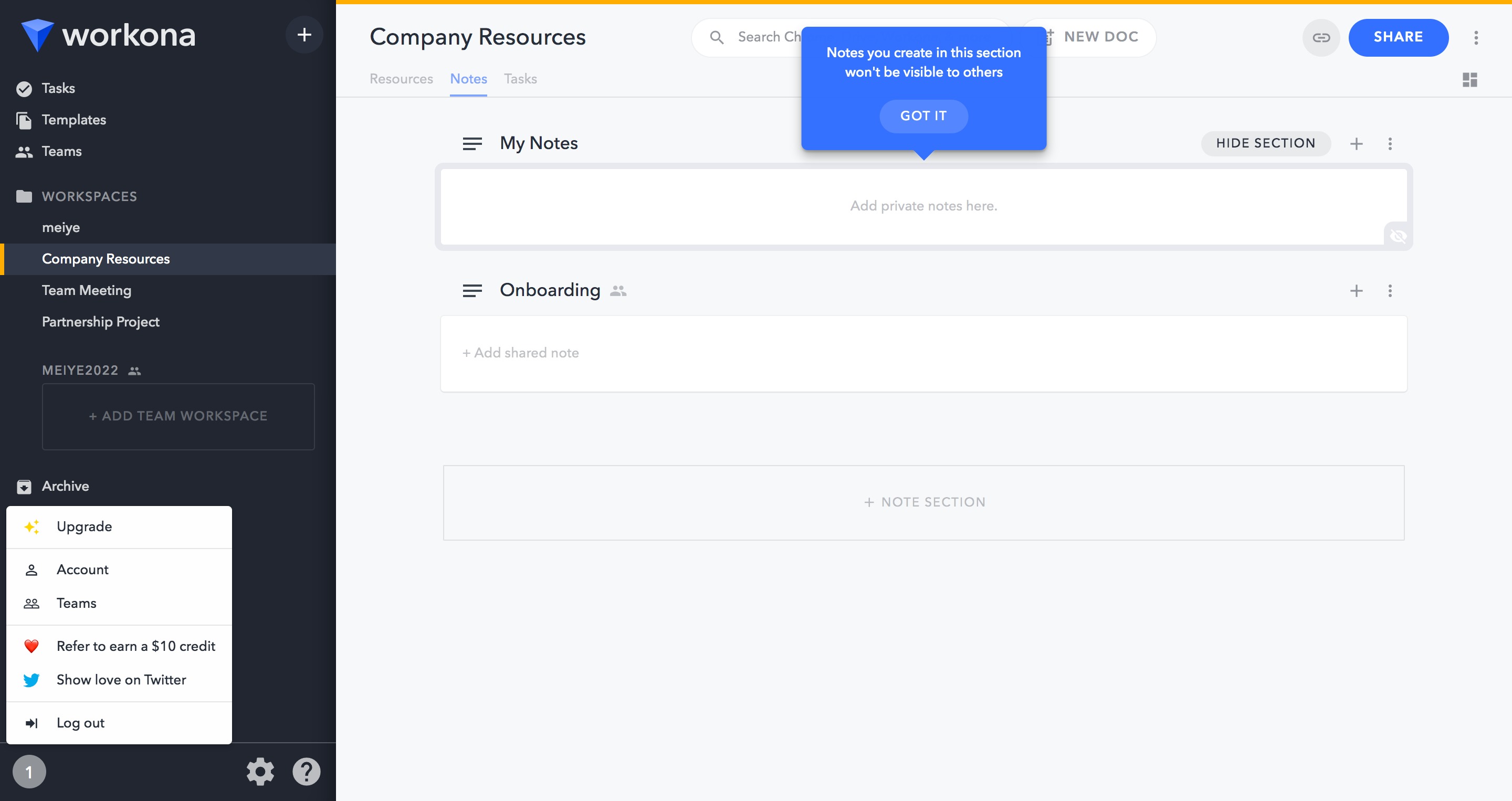
Task: Click the Templates document icon in sidebar
Action: [x=24, y=120]
